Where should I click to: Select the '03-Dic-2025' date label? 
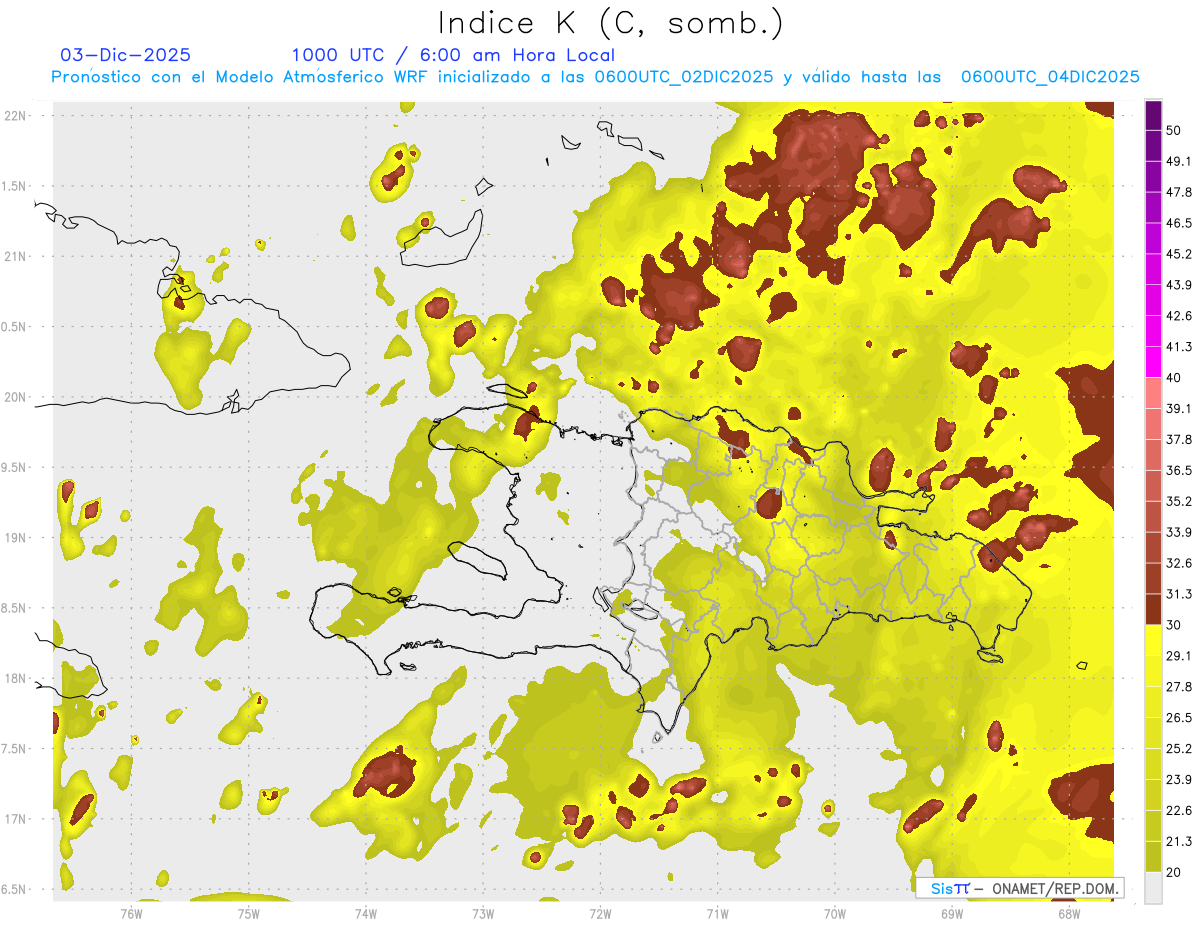pos(126,55)
